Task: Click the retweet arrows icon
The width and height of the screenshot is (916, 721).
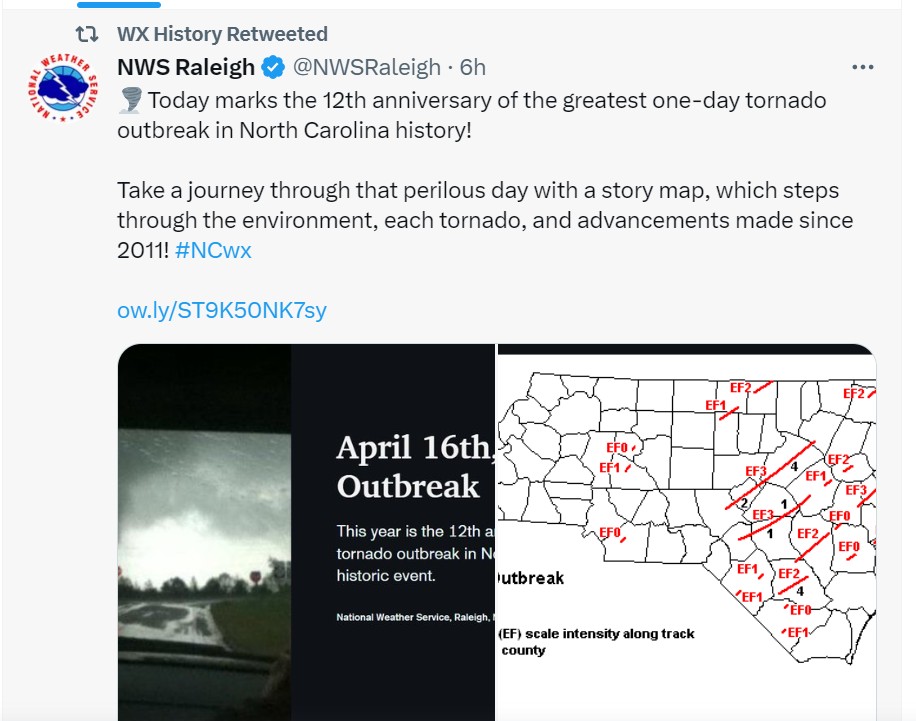Action: point(87,34)
